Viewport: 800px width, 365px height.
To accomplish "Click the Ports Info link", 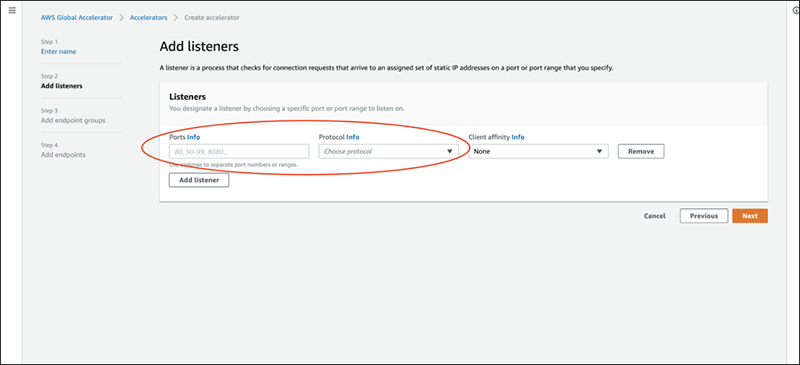I will point(193,137).
